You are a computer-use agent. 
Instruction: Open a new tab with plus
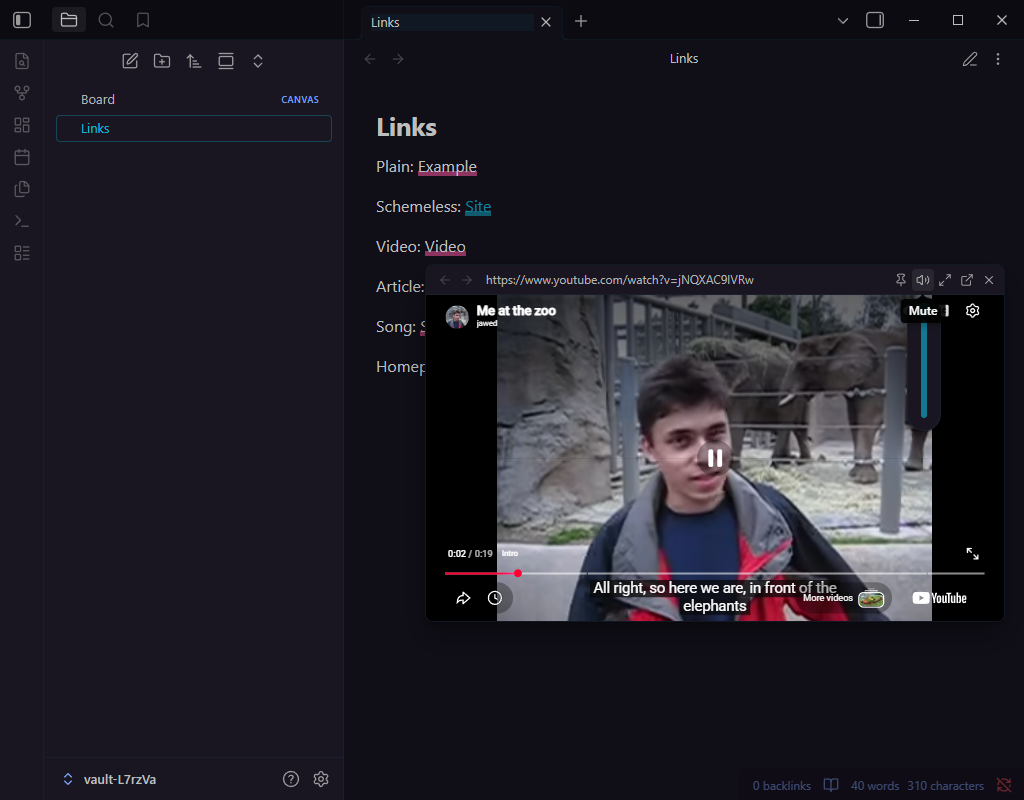tap(581, 22)
